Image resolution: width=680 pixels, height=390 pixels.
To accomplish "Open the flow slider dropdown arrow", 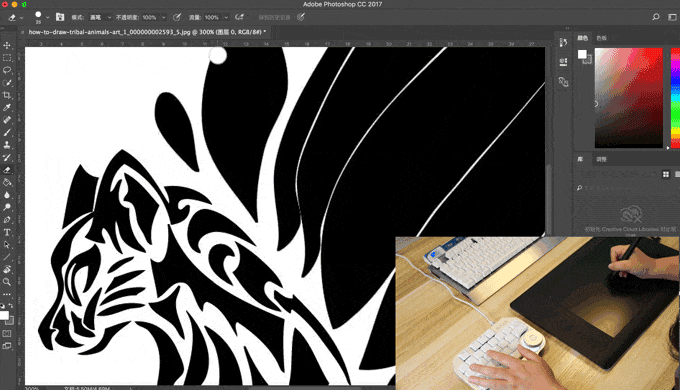I will pos(226,17).
